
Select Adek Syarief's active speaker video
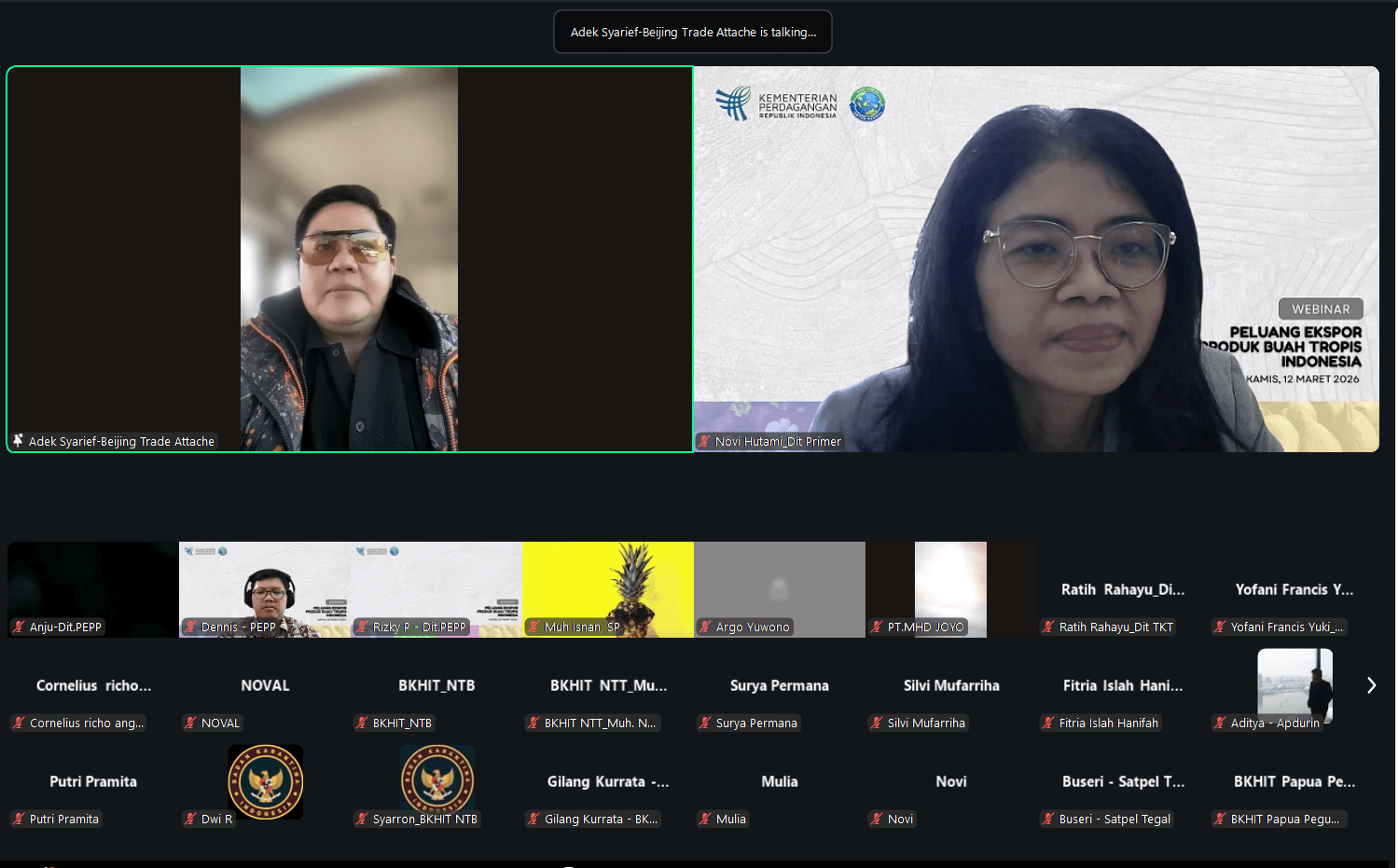click(x=349, y=258)
